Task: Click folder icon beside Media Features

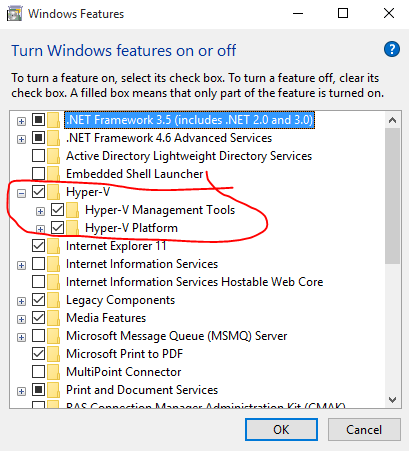Action: [53, 318]
